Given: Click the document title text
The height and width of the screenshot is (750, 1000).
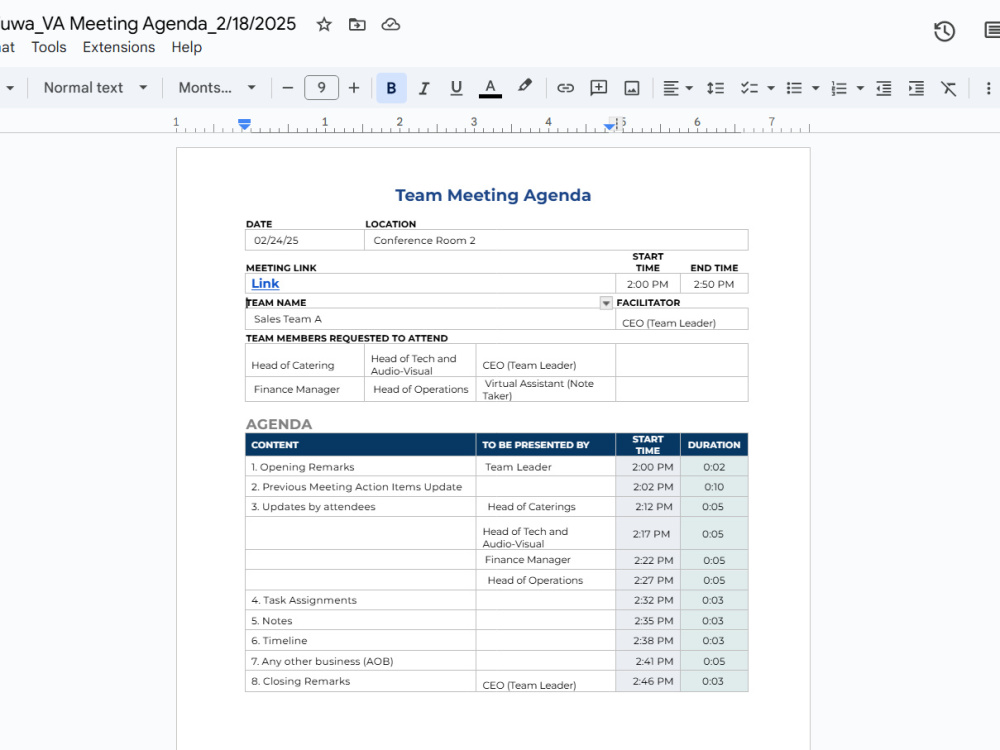Looking at the screenshot, I should point(148,24).
